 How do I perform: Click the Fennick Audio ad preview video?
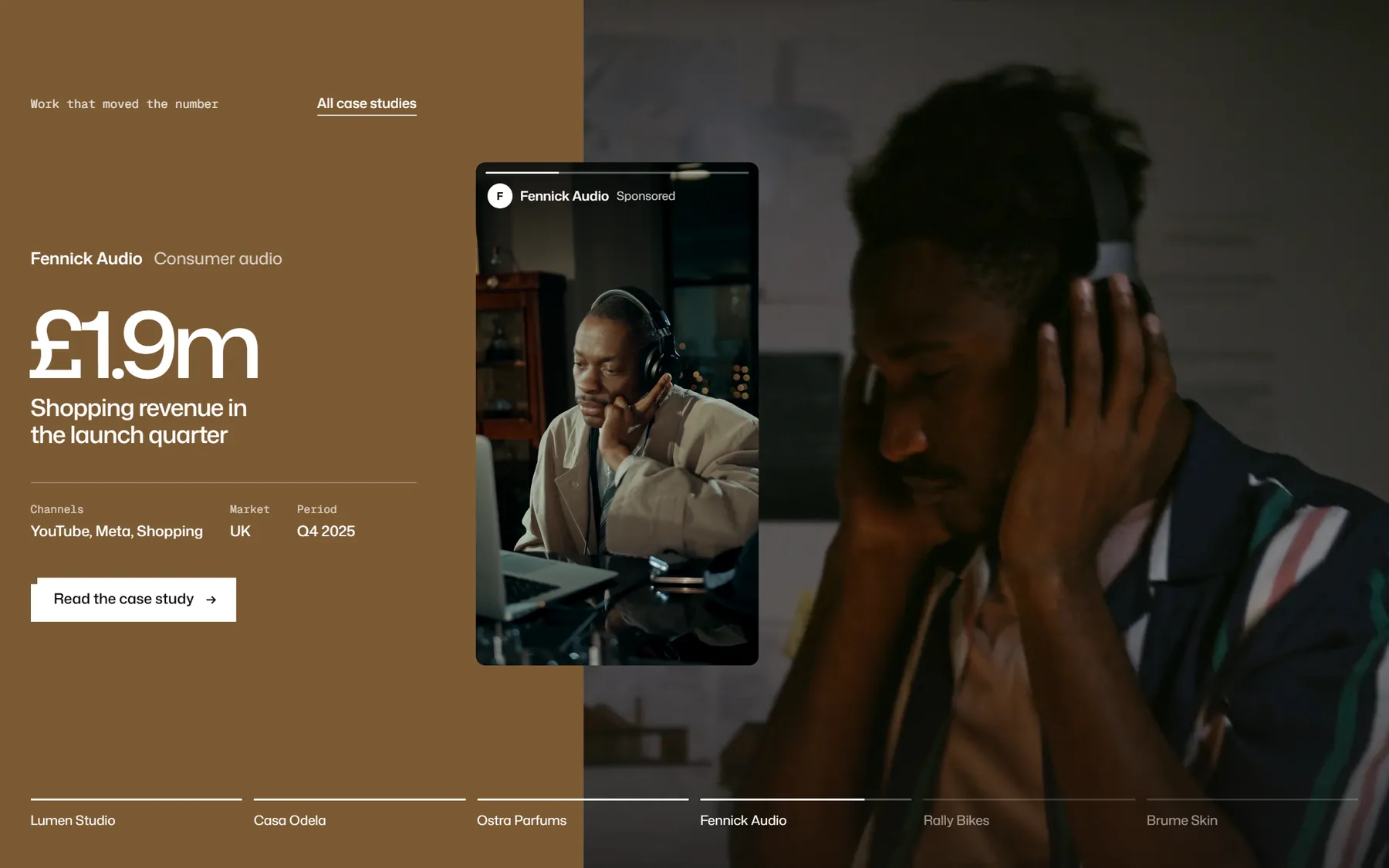pyautogui.click(x=617, y=414)
